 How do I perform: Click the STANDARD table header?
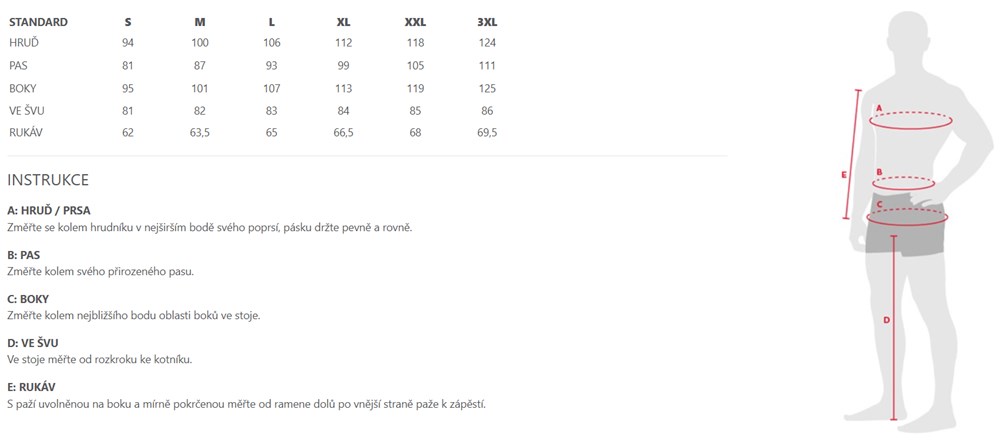pos(39,21)
